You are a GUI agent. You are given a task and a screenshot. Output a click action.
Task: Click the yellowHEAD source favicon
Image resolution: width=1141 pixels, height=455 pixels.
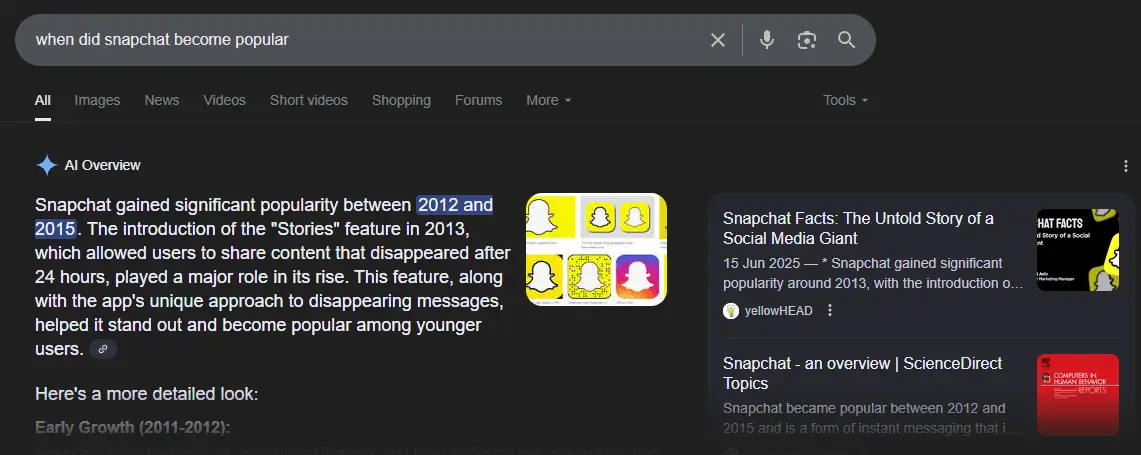[731, 311]
